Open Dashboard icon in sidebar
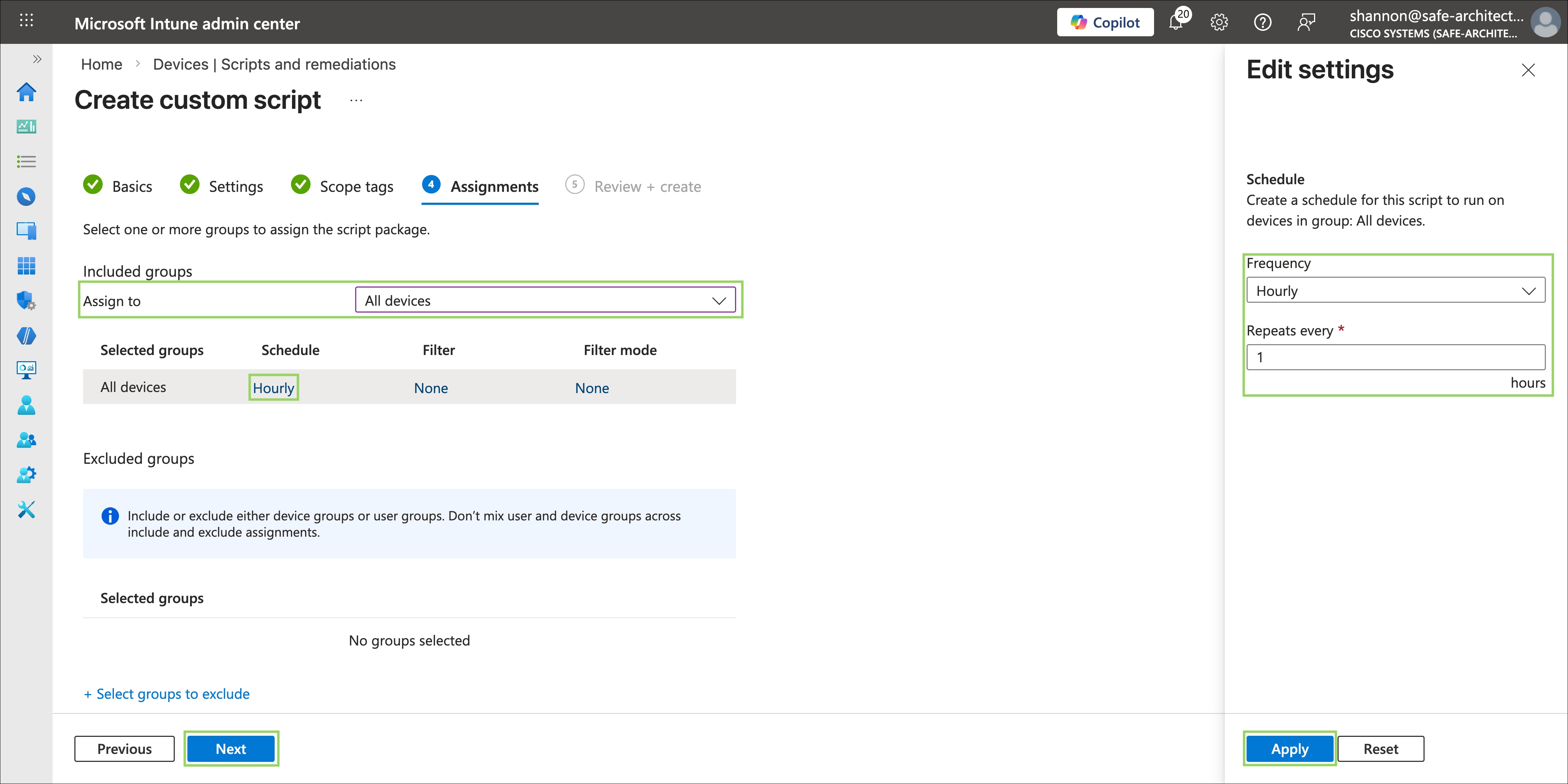This screenshot has width=1568, height=784. pyautogui.click(x=26, y=127)
